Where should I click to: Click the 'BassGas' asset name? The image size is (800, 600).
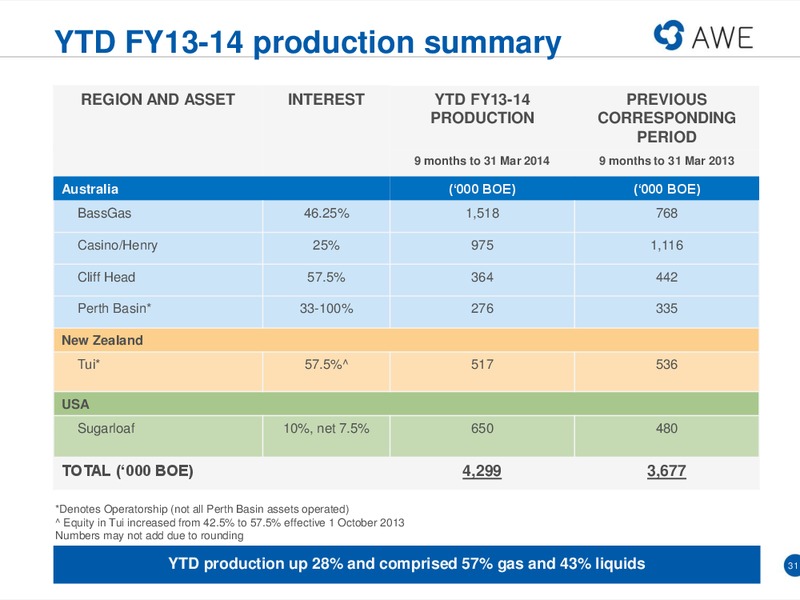pos(105,213)
